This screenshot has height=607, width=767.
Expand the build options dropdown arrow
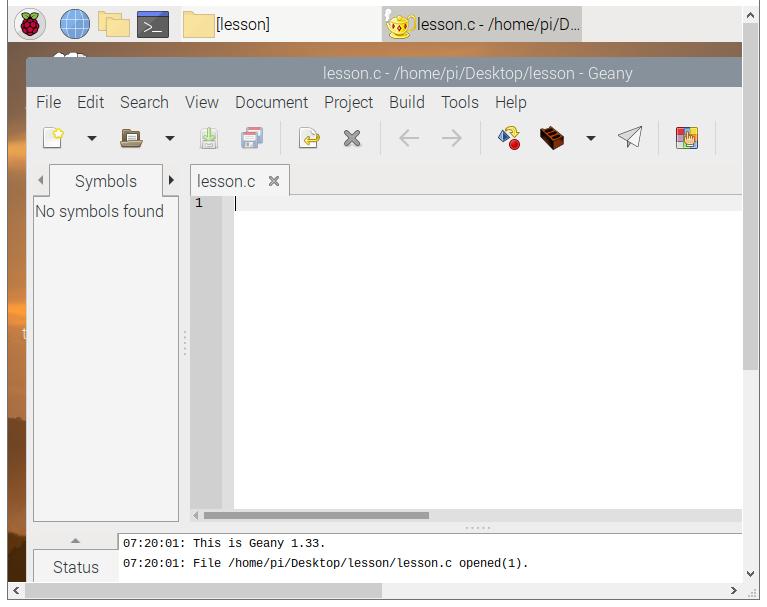point(591,138)
